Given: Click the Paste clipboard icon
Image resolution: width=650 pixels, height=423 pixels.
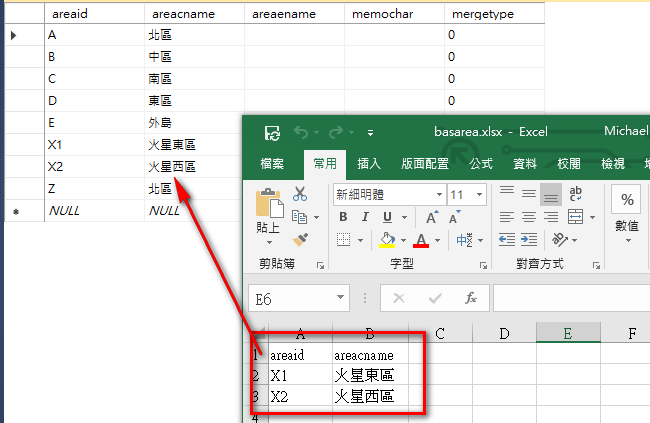Looking at the screenshot, I should tap(268, 209).
